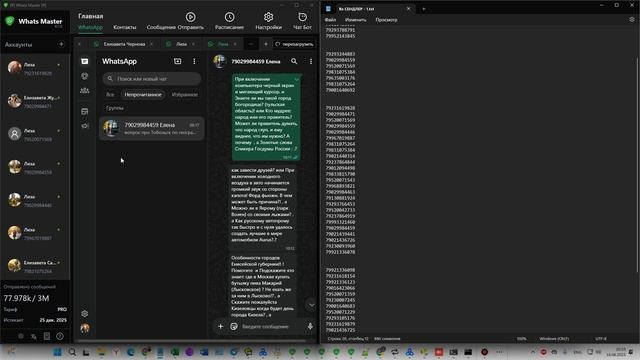Open Windows taskbar search

click(72, 352)
